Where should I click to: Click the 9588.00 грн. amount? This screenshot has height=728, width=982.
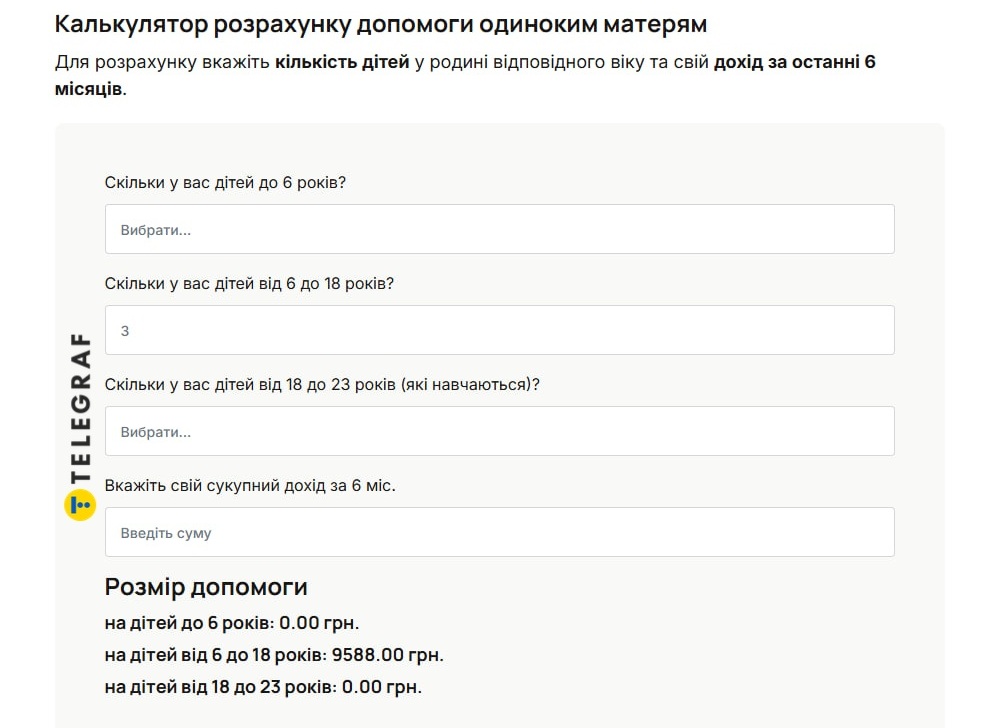click(388, 656)
